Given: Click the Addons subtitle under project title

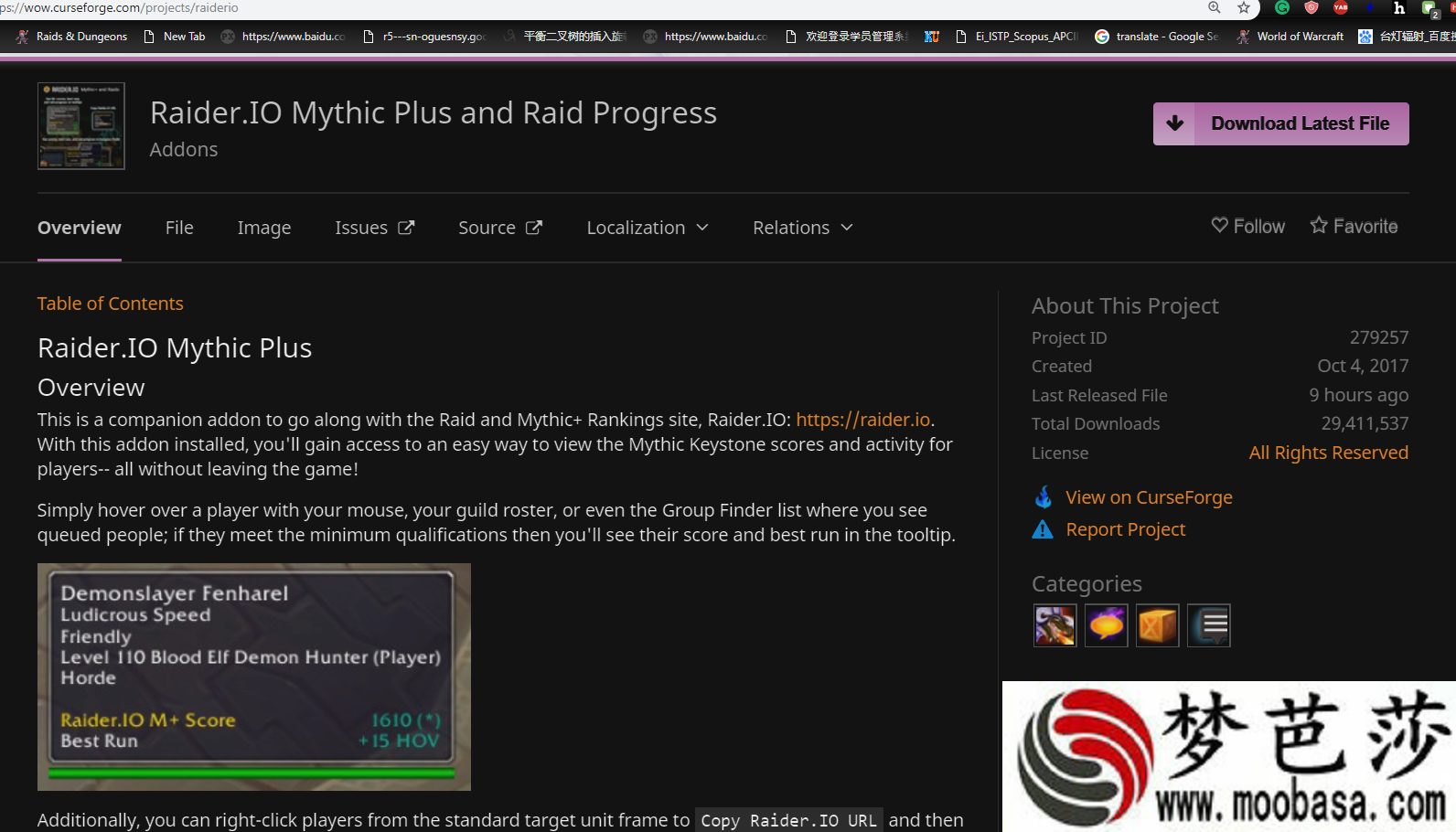Looking at the screenshot, I should [x=184, y=150].
